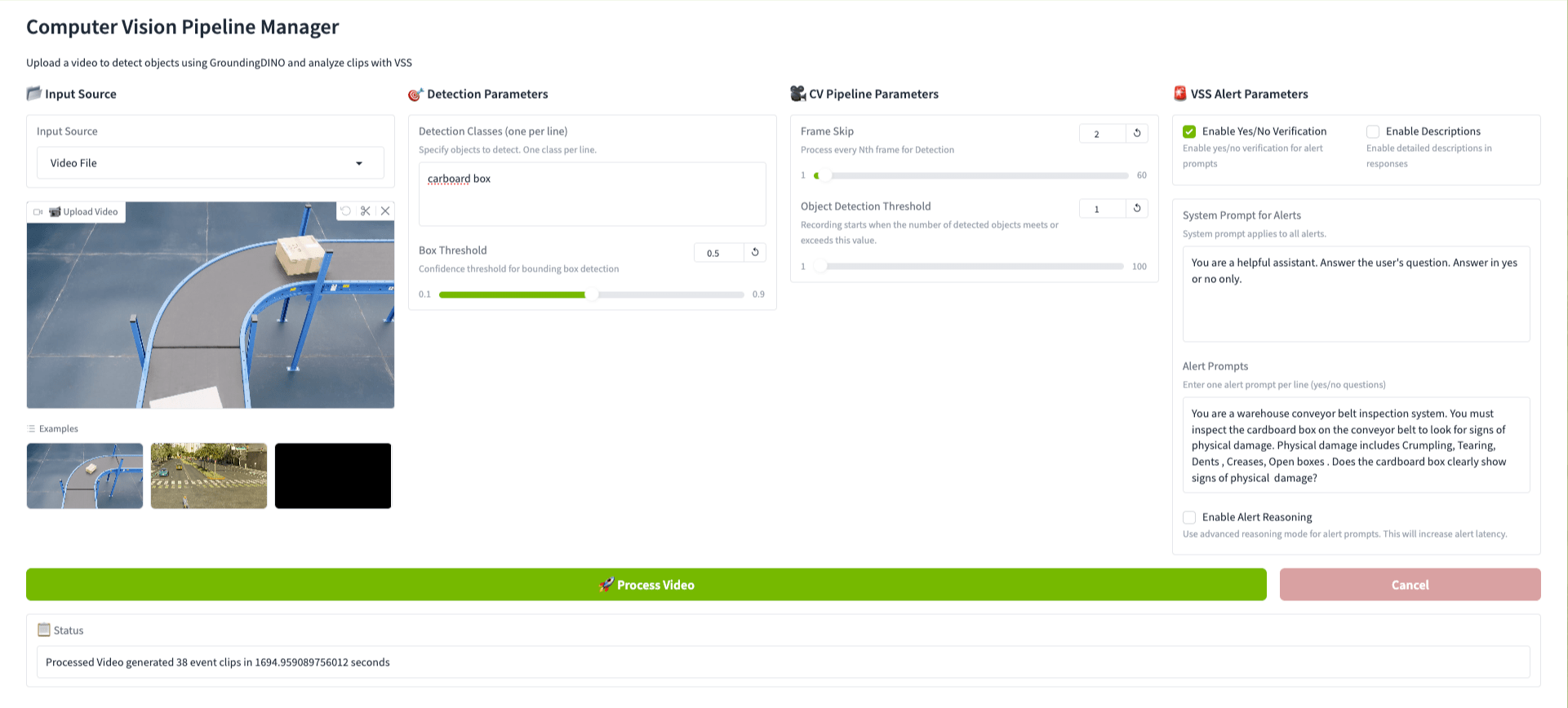
Task: Click the target icon beside Detection Parameters
Action: (415, 95)
